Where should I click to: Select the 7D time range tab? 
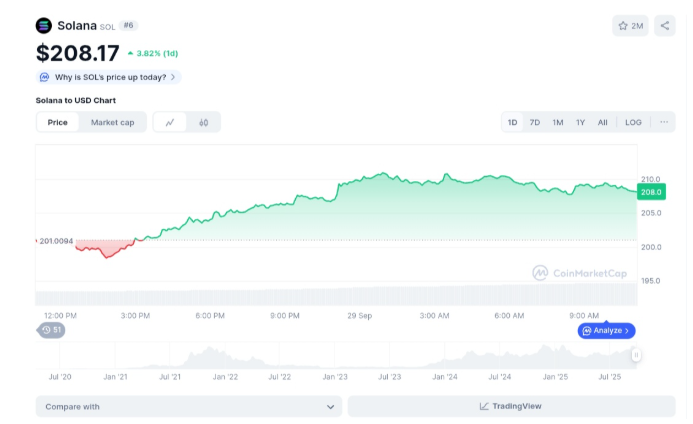(535, 122)
